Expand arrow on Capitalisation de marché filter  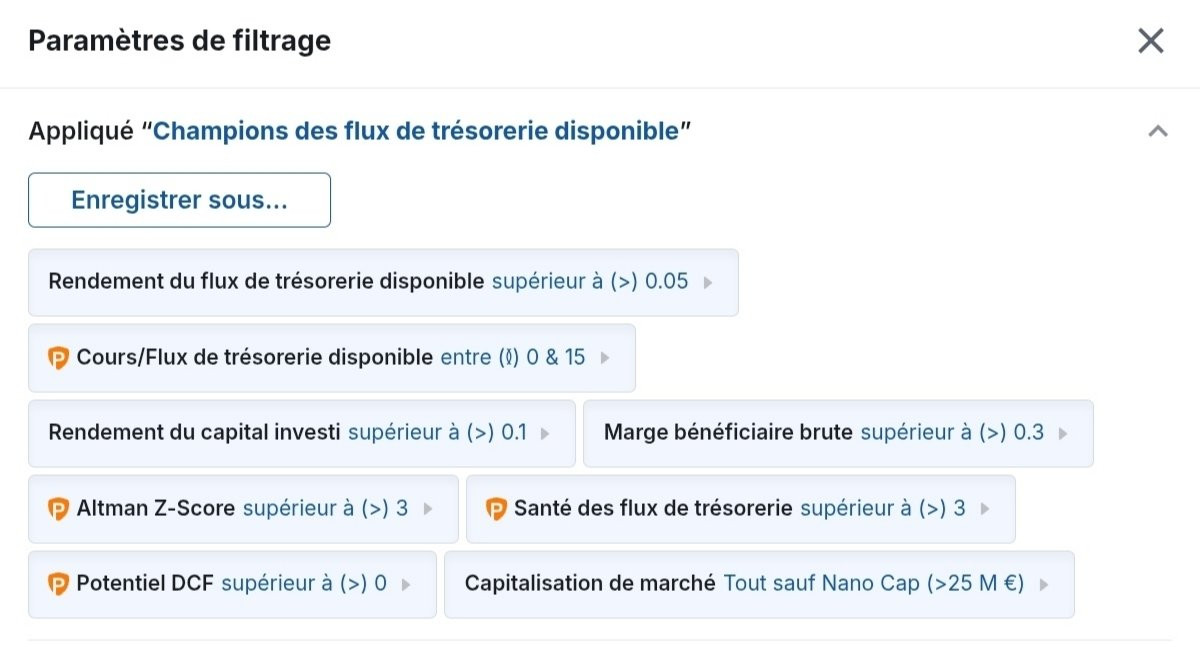point(1044,585)
